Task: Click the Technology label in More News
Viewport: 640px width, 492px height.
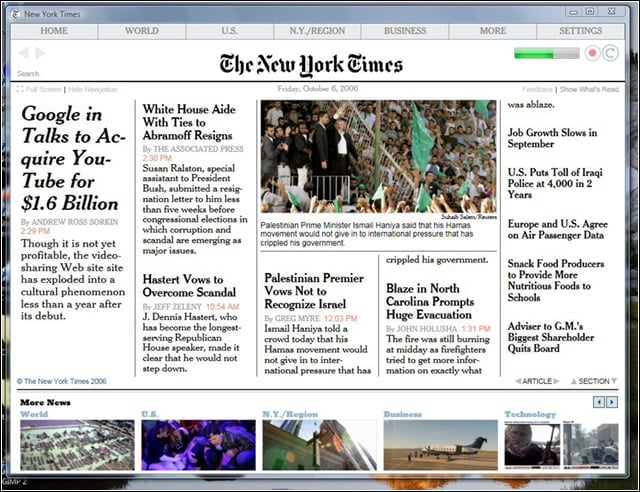Action: point(530,414)
